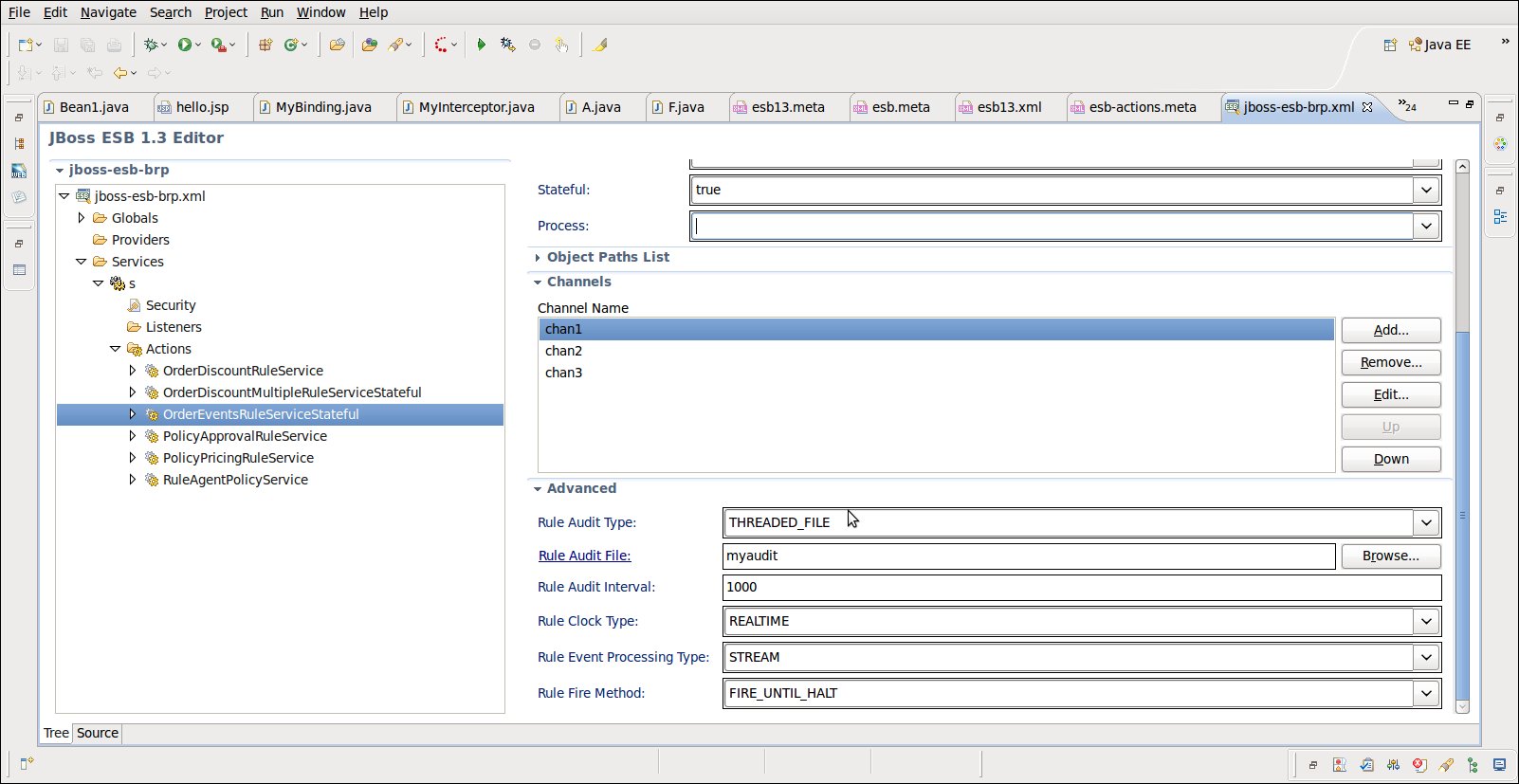This screenshot has height=784, width=1519.
Task: Open the Navigate menu
Action: point(108,12)
